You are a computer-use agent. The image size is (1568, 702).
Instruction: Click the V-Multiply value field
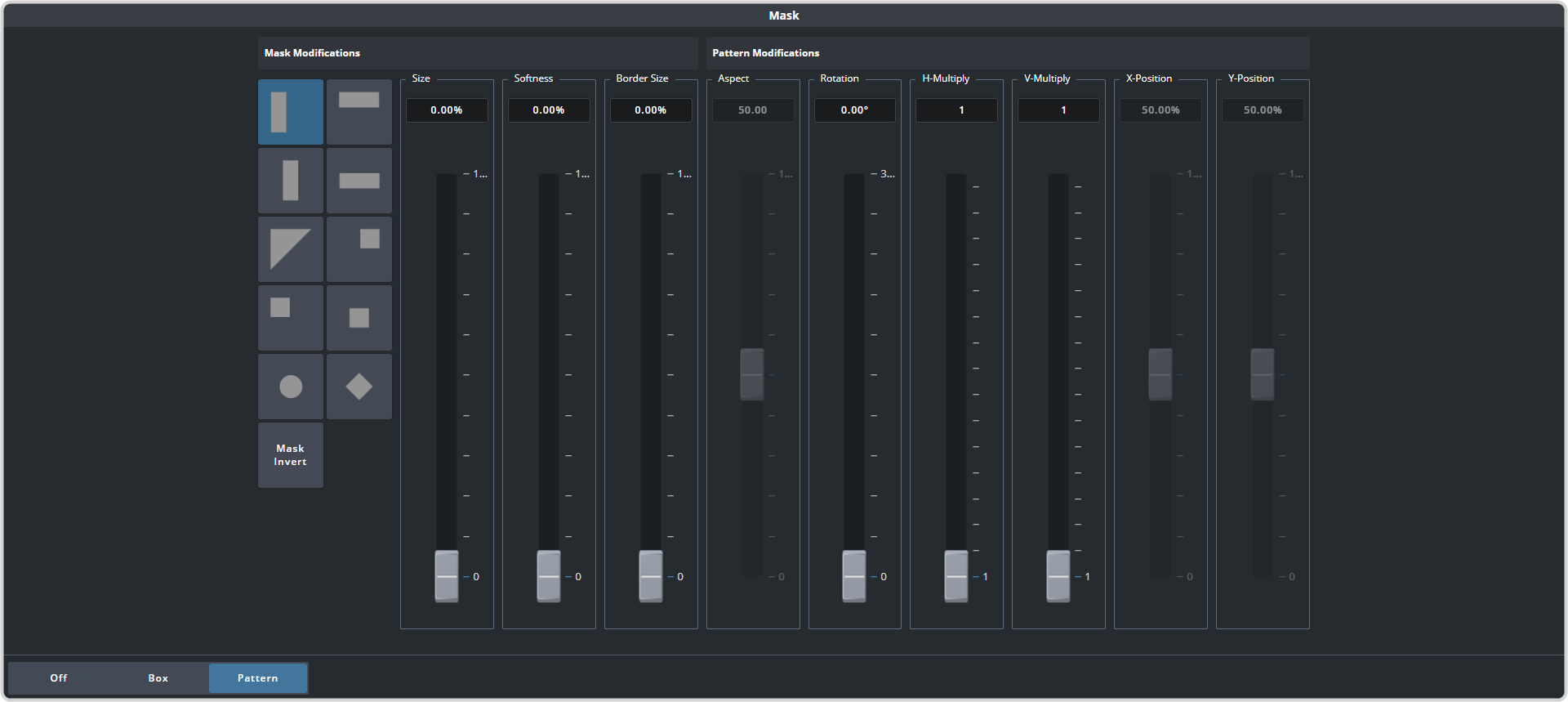click(1058, 110)
